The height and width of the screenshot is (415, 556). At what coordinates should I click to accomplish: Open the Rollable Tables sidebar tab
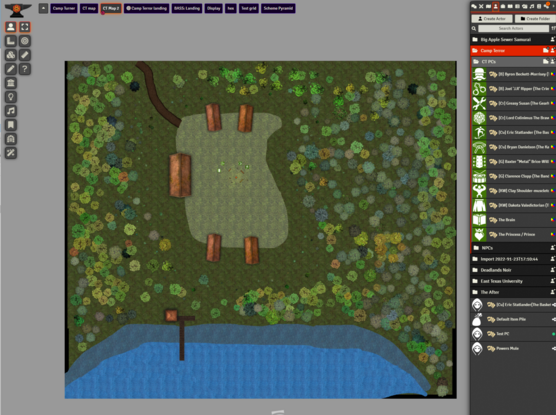(517, 6)
